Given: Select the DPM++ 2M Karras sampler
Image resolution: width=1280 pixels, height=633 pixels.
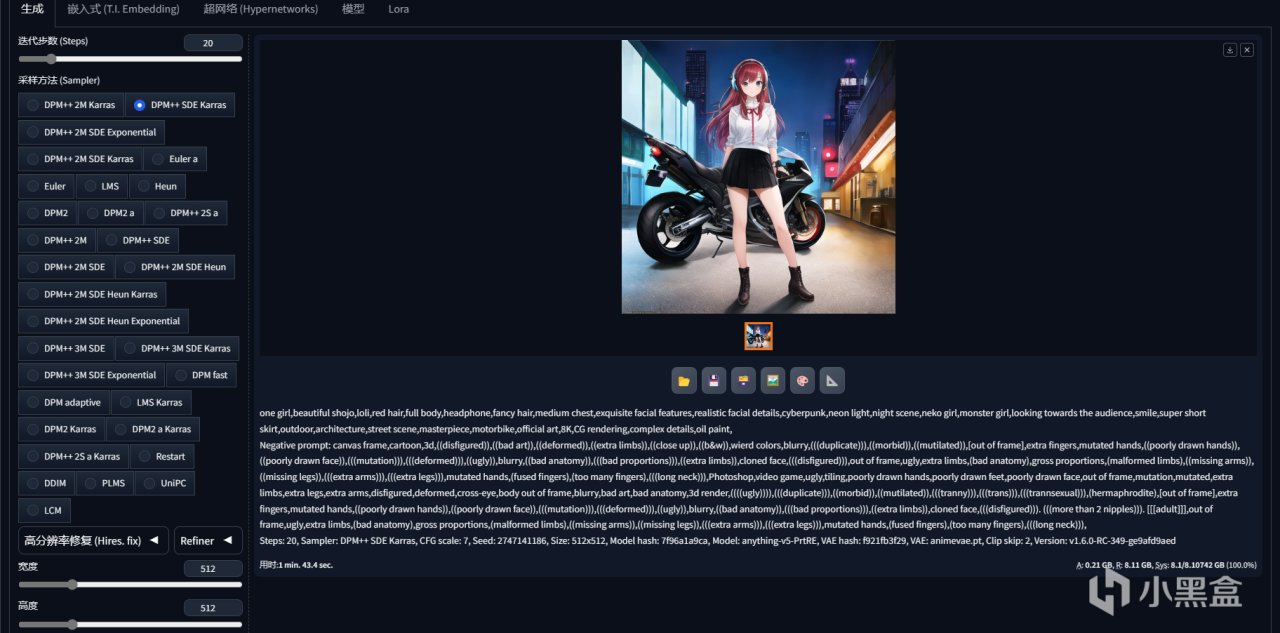Looking at the screenshot, I should coord(70,105).
